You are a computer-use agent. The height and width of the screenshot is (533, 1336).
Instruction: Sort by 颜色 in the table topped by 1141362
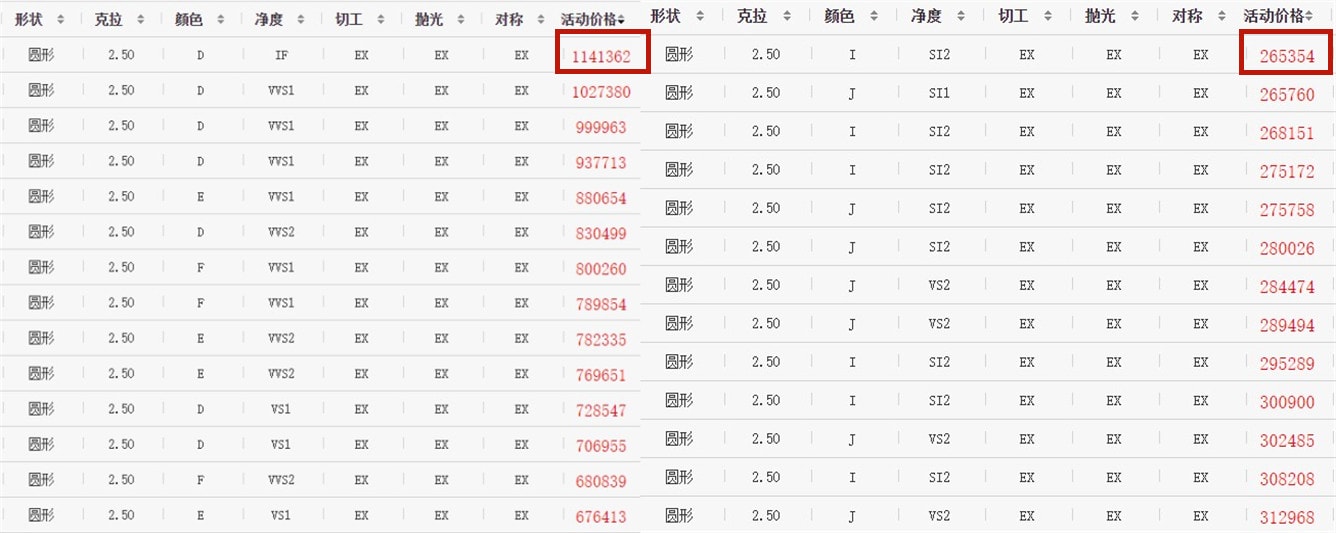[220, 20]
